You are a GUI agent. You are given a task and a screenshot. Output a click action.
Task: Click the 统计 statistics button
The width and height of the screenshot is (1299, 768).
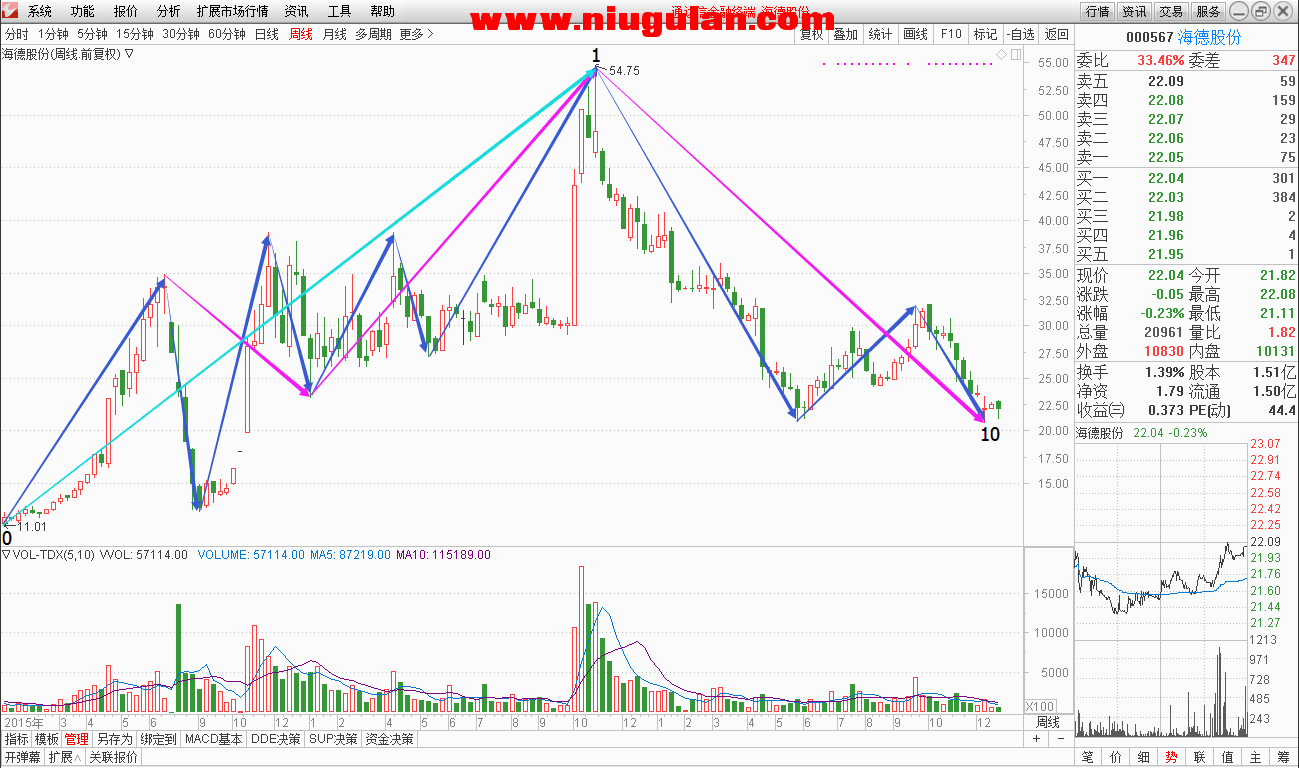(880, 34)
